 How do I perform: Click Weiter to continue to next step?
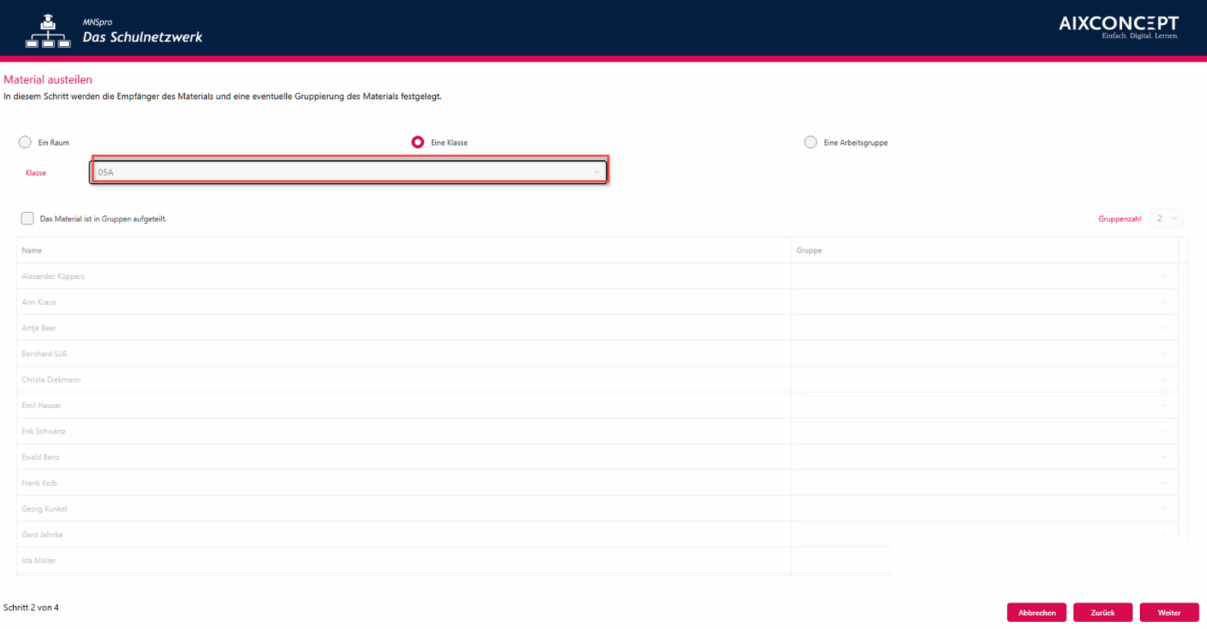1169,612
